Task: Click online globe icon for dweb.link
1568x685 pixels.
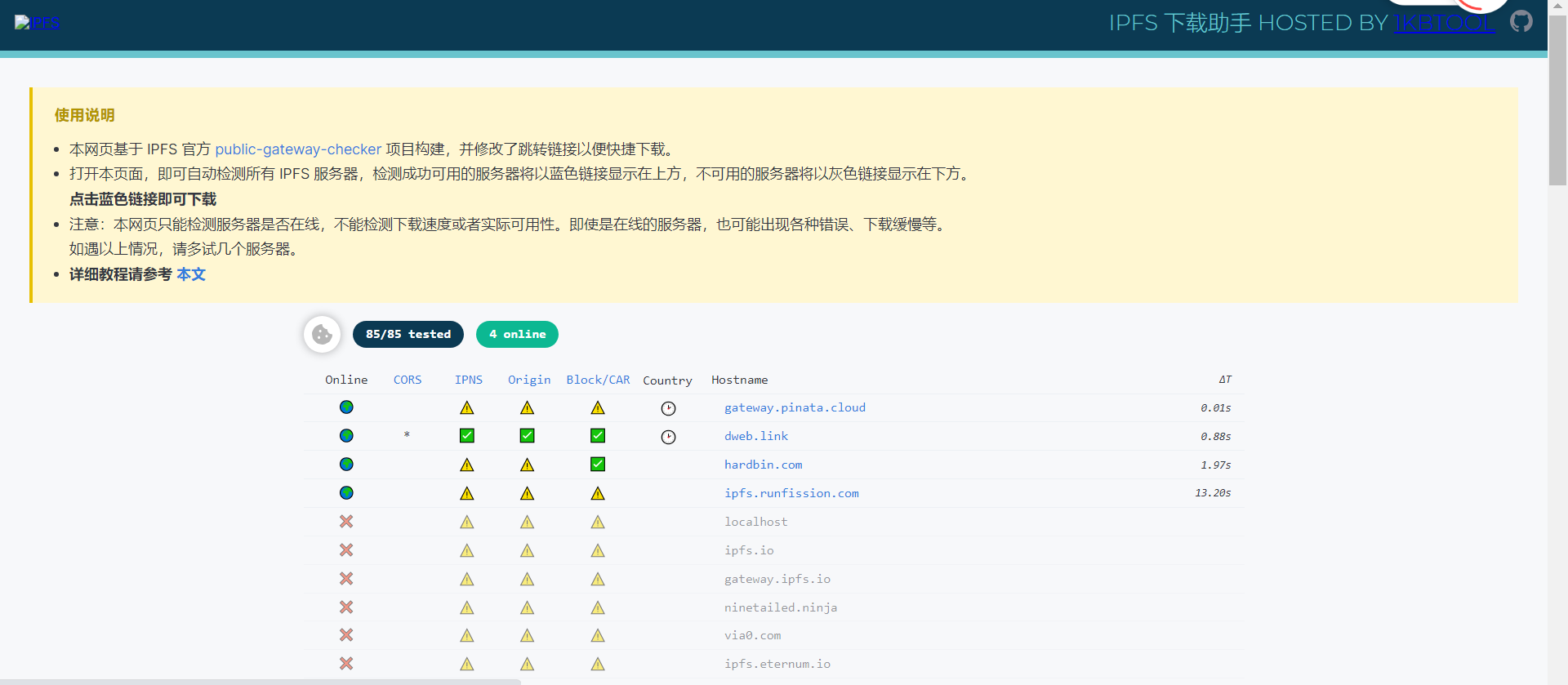Action: pyautogui.click(x=346, y=436)
